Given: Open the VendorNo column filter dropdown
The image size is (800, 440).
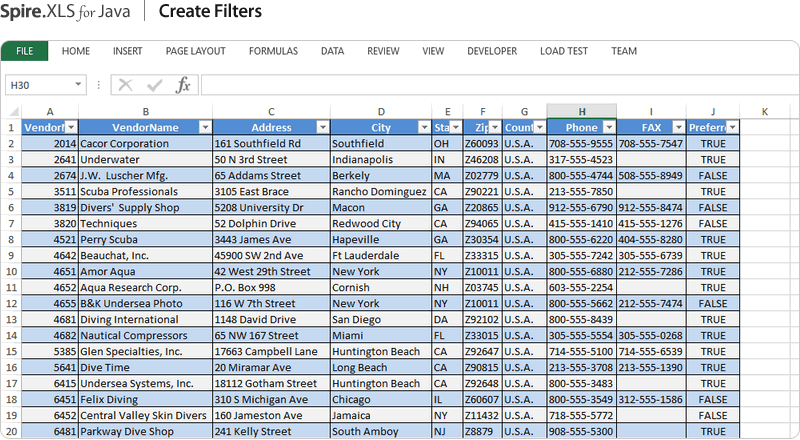Looking at the screenshot, I should pos(71,127).
